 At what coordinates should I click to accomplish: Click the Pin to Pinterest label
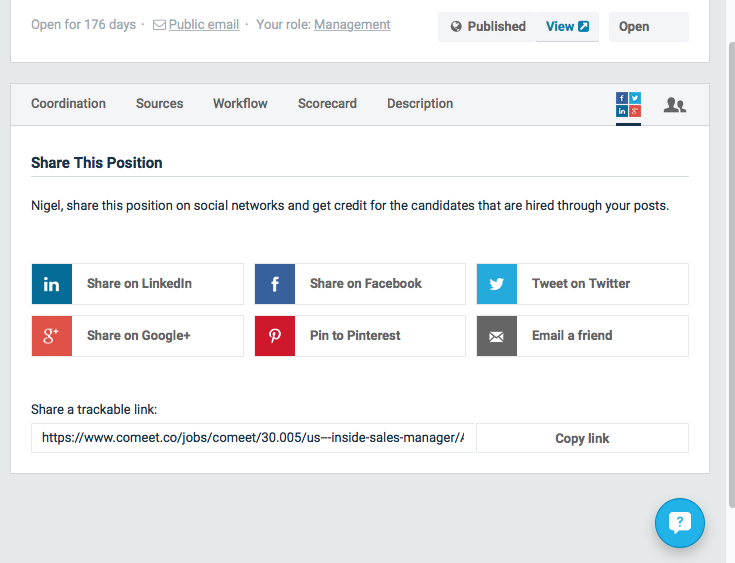click(355, 336)
